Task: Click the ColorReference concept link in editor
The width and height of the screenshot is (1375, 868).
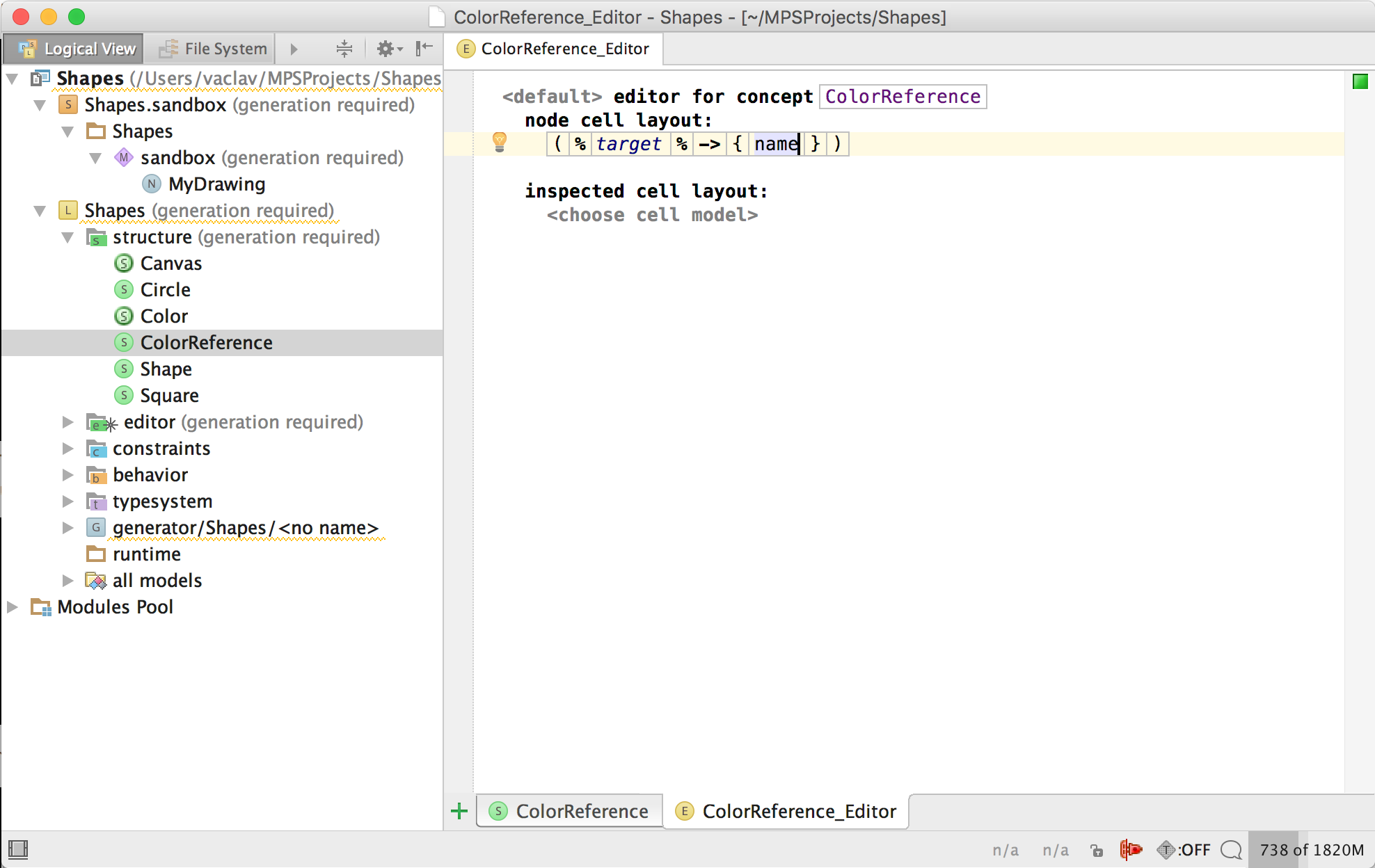Action: coord(902,97)
